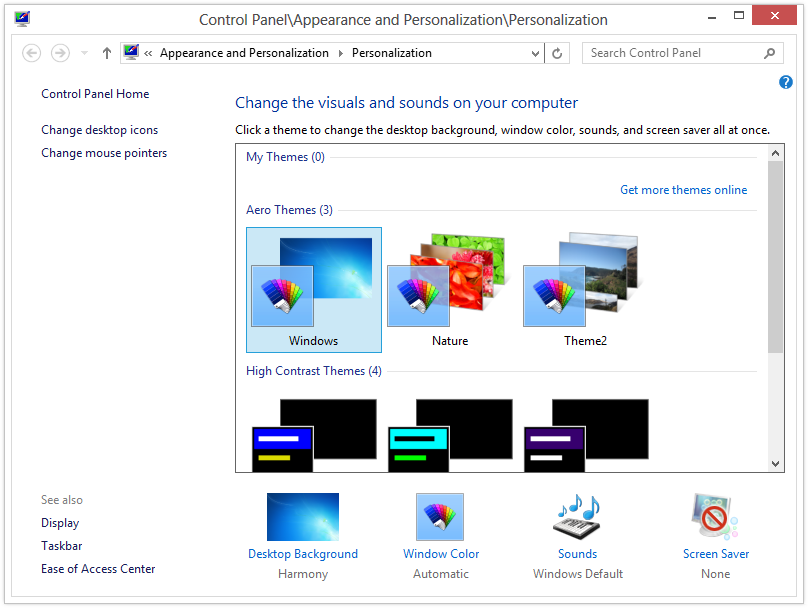Image resolution: width=808 pixels, height=608 pixels.
Task: Click theme list scroll down arrow
Action: pyautogui.click(x=775, y=463)
